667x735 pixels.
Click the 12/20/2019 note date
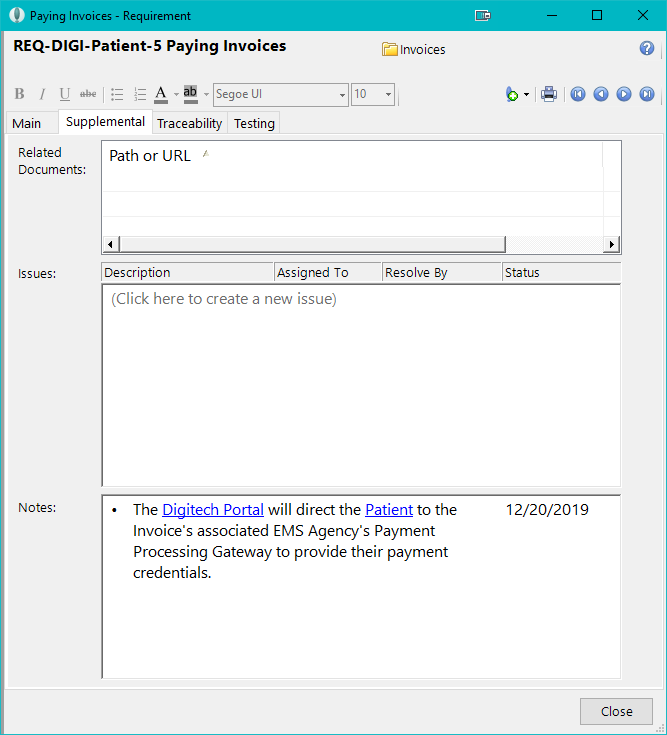pos(547,510)
